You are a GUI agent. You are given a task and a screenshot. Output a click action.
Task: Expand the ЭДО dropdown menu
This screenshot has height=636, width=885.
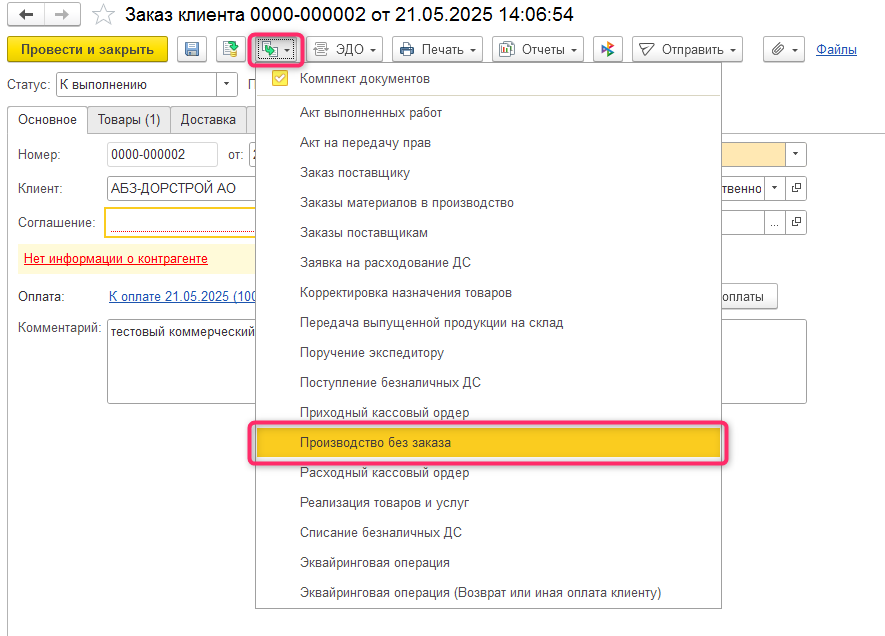point(345,49)
